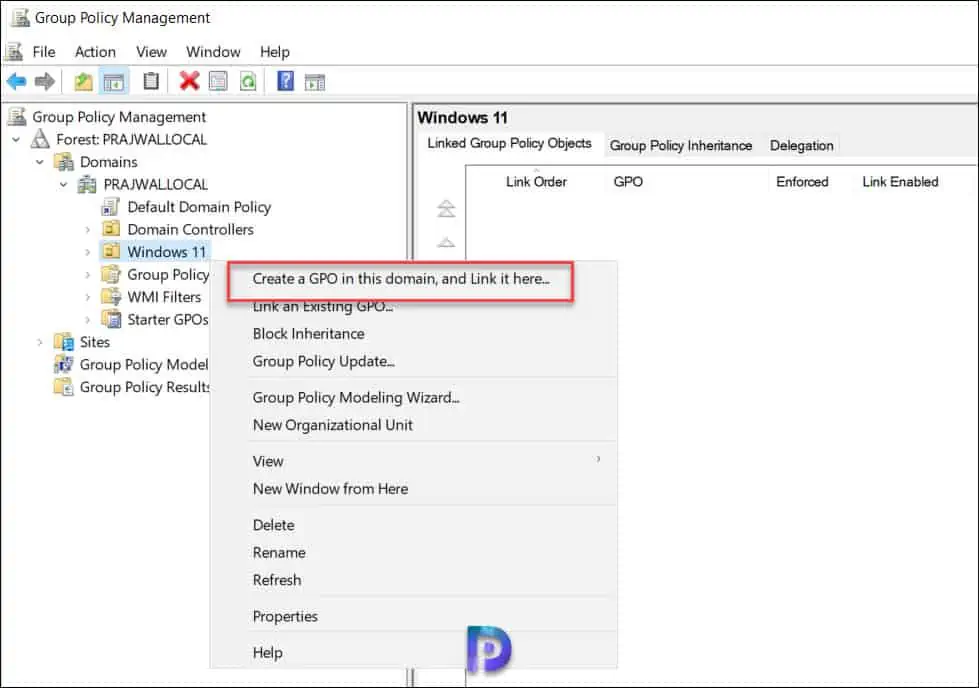
Task: Click the Back arrow toolbar icon
Action: point(16,81)
